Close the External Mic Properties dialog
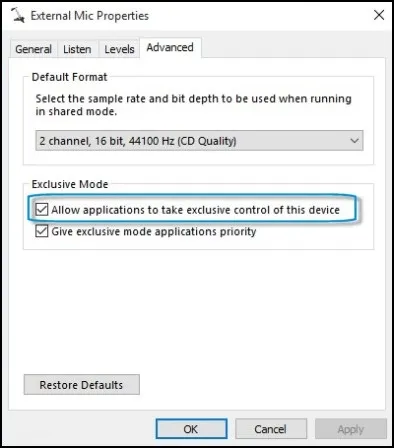The width and height of the screenshot is (394, 448). [x=379, y=15]
